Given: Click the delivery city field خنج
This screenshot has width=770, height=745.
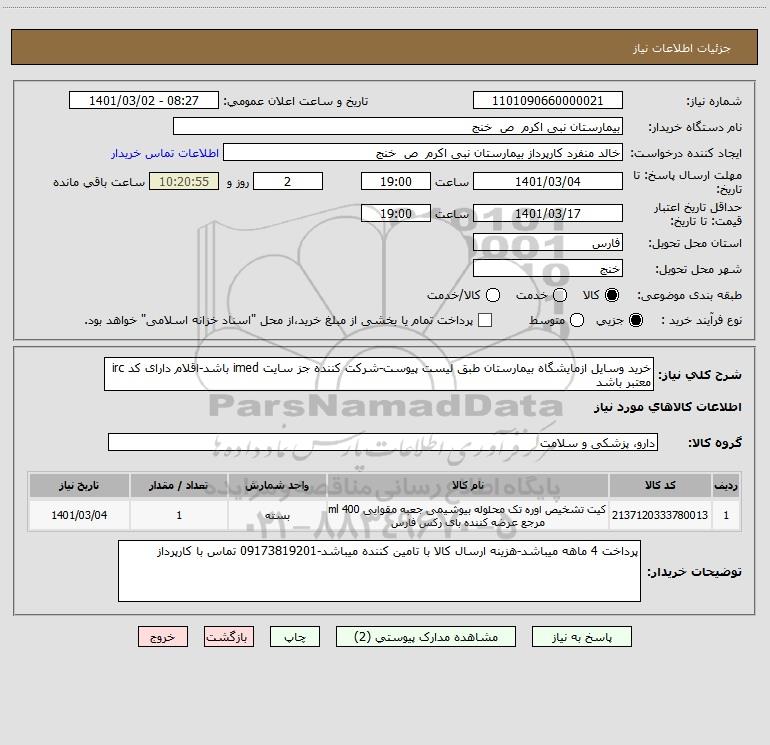Looking at the screenshot, I should point(548,268).
